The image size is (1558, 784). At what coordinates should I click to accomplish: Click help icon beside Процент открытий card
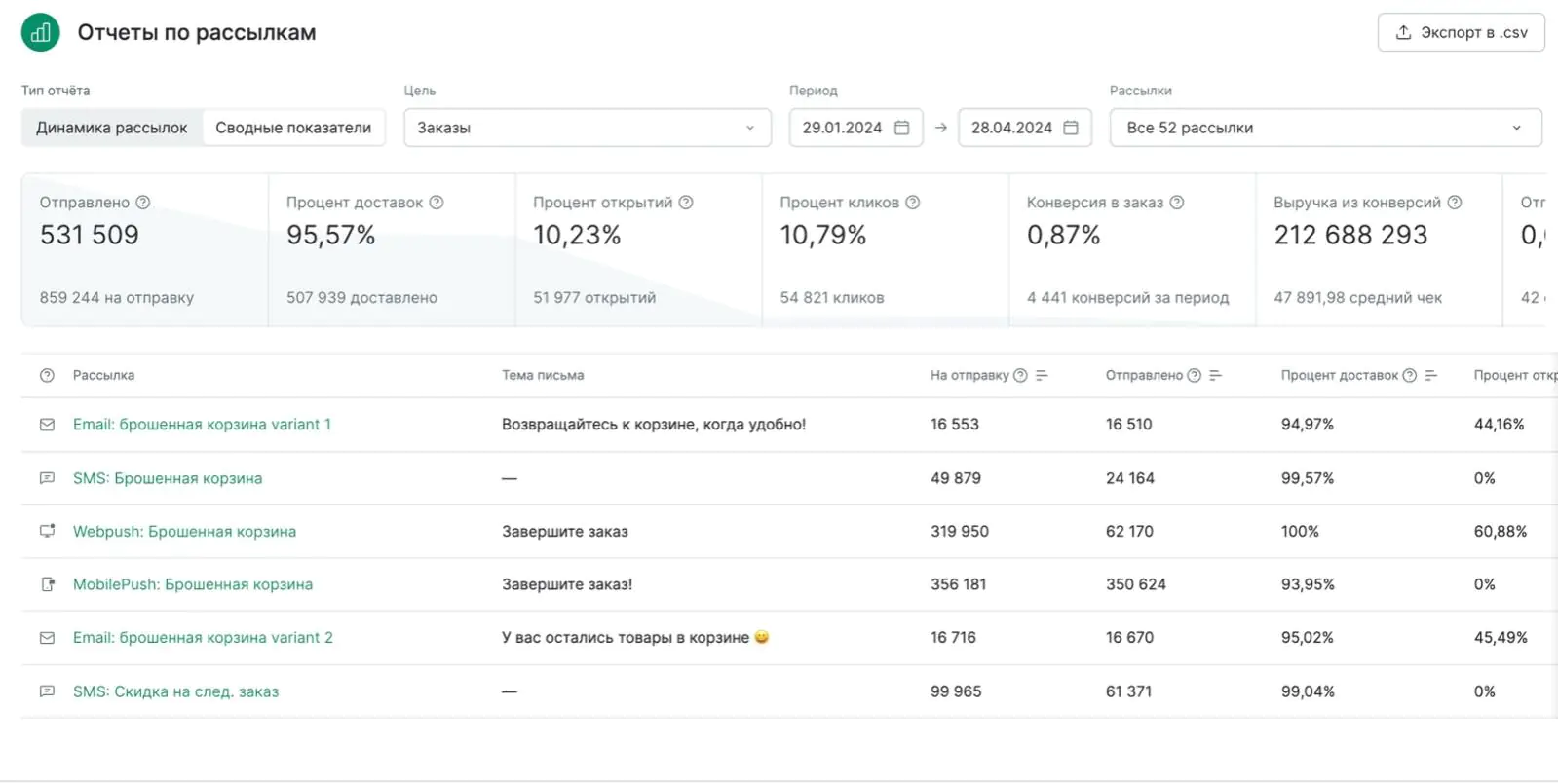[686, 203]
